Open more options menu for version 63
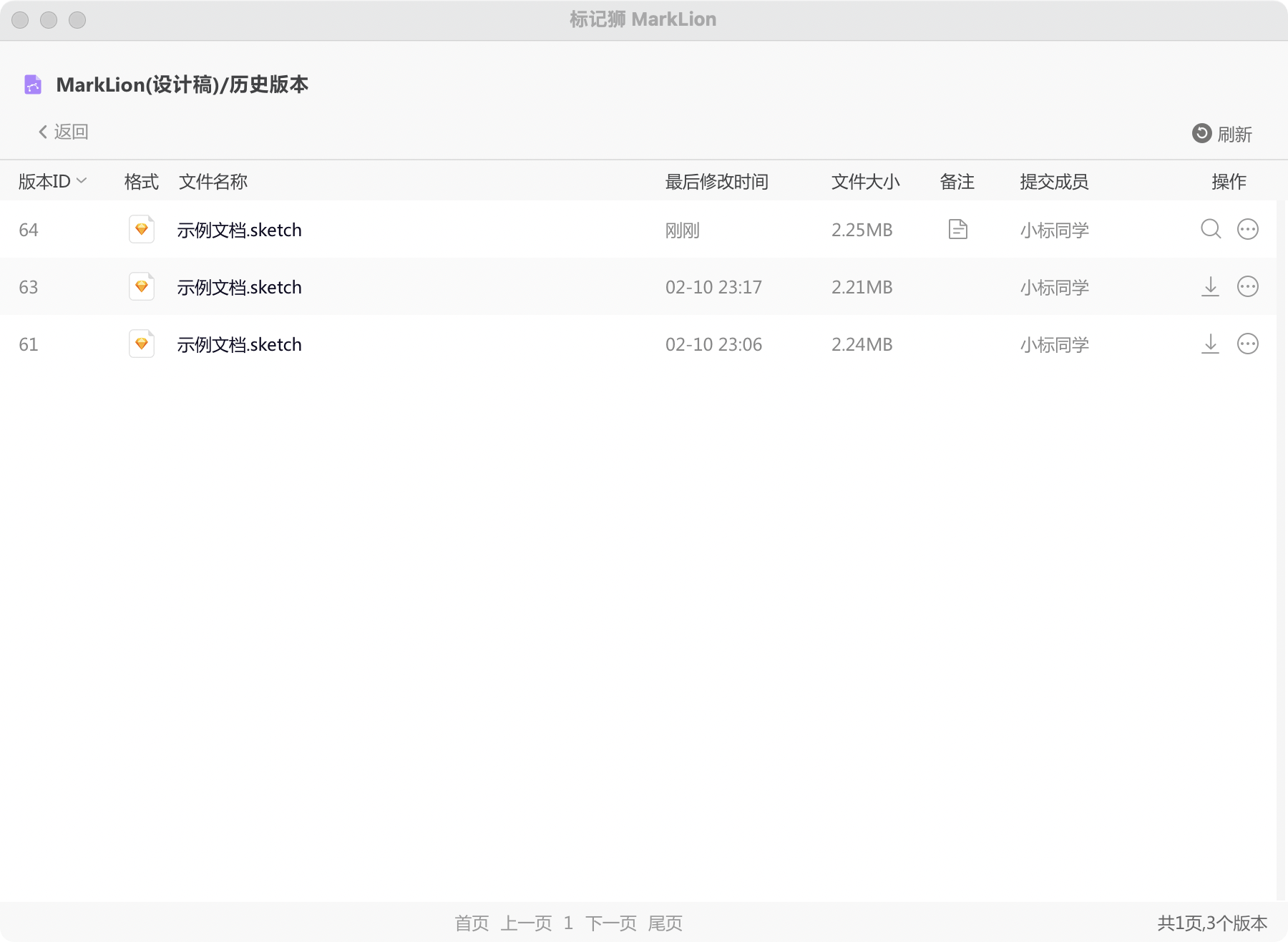 (1247, 286)
